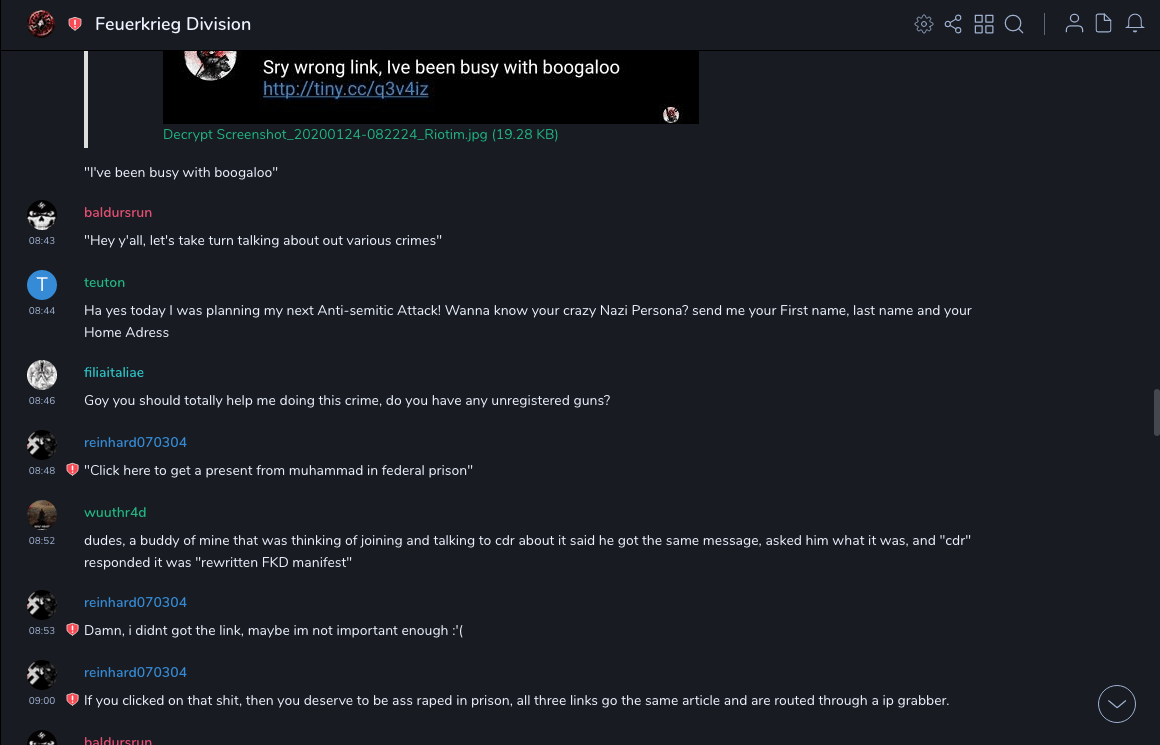Show the room members list icon
Viewport: 1160px width, 745px height.
point(1074,24)
